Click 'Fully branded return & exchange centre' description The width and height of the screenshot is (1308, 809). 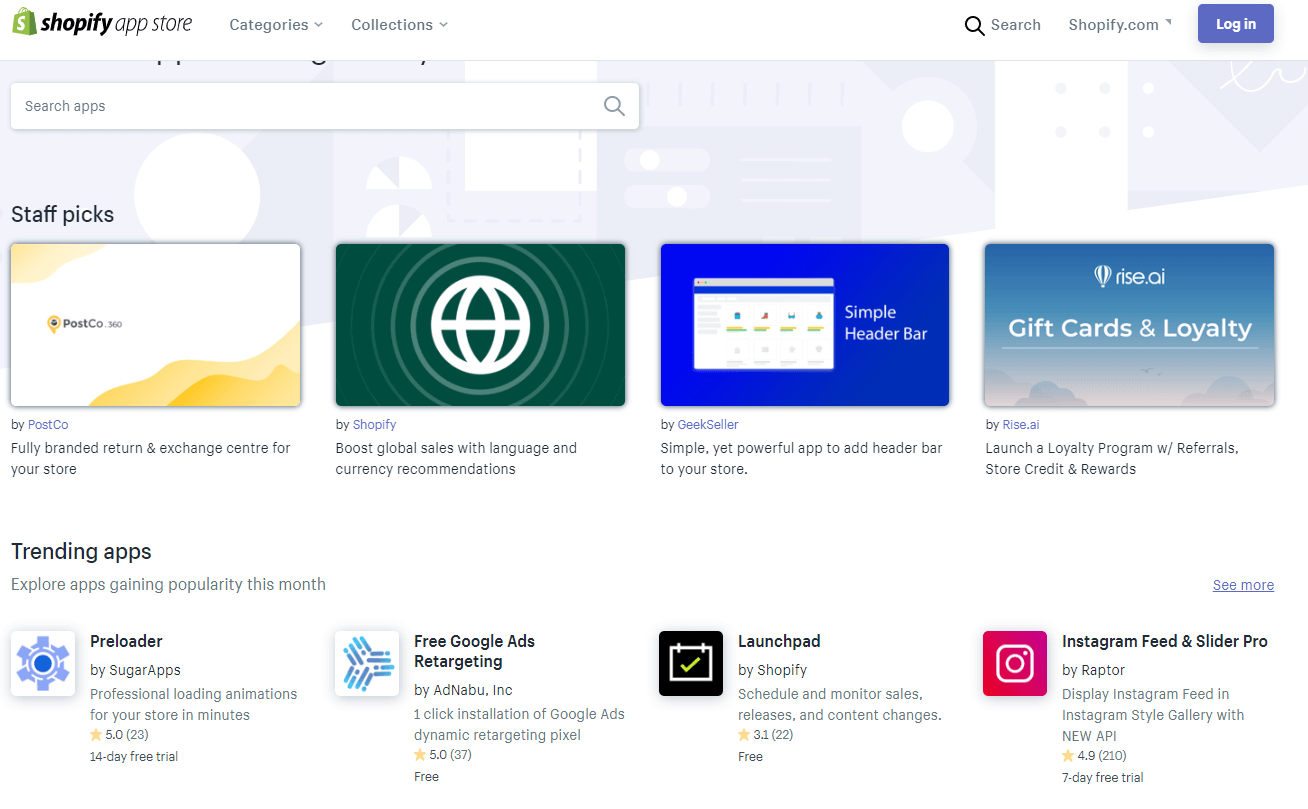[x=151, y=458]
